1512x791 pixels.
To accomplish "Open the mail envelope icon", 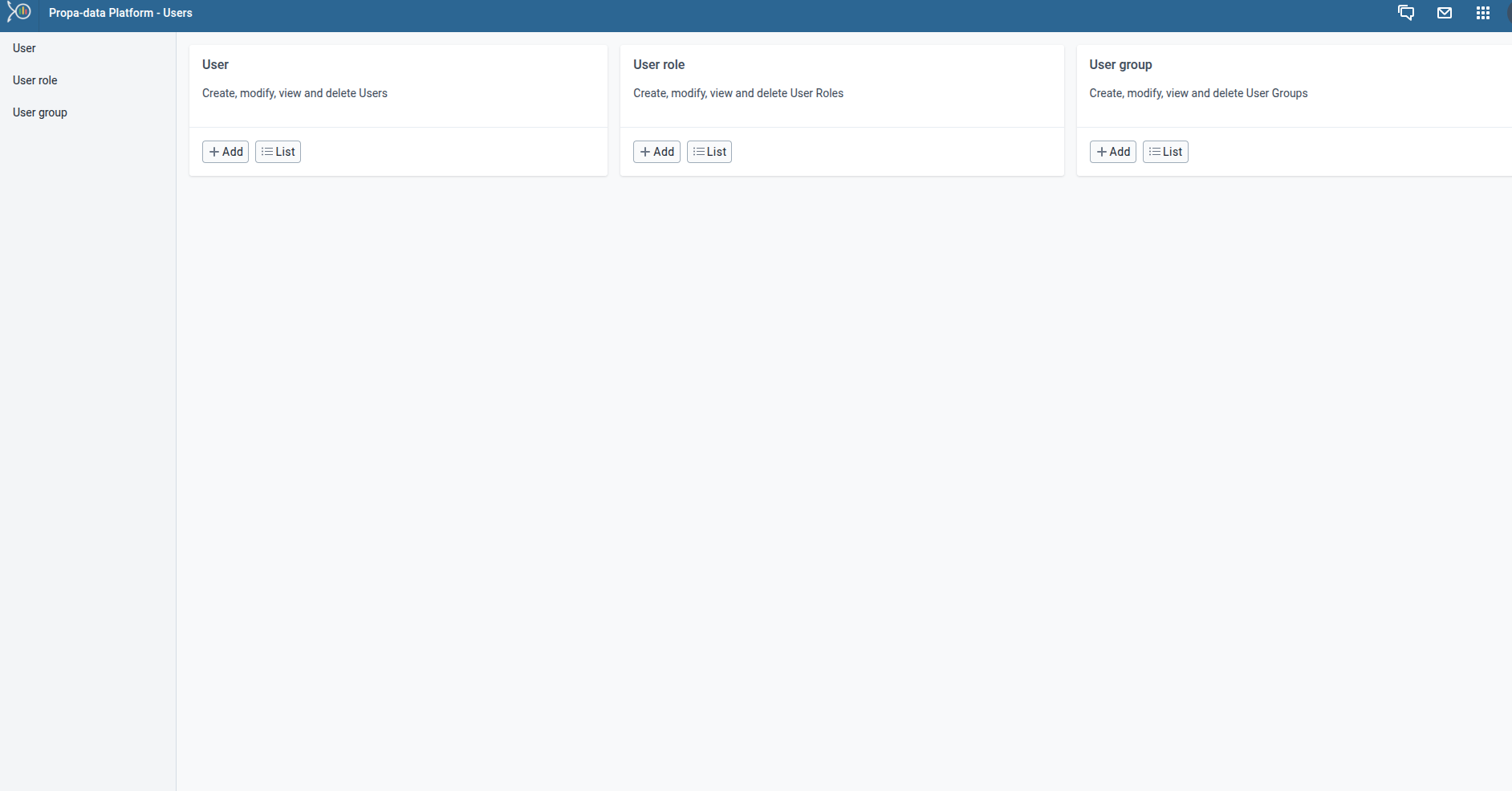I will click(x=1445, y=13).
